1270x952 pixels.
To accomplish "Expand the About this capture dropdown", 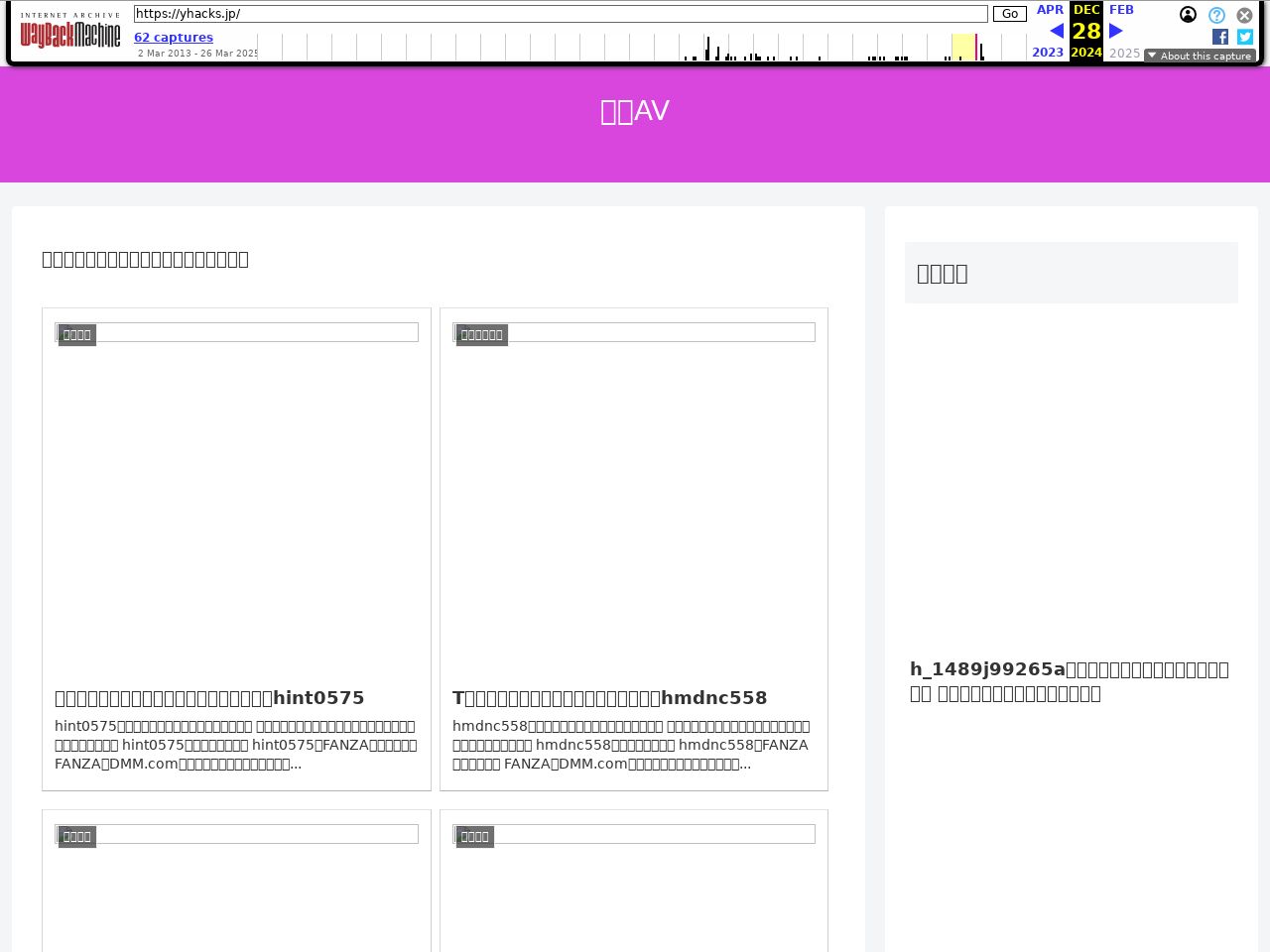I will 1200,56.
